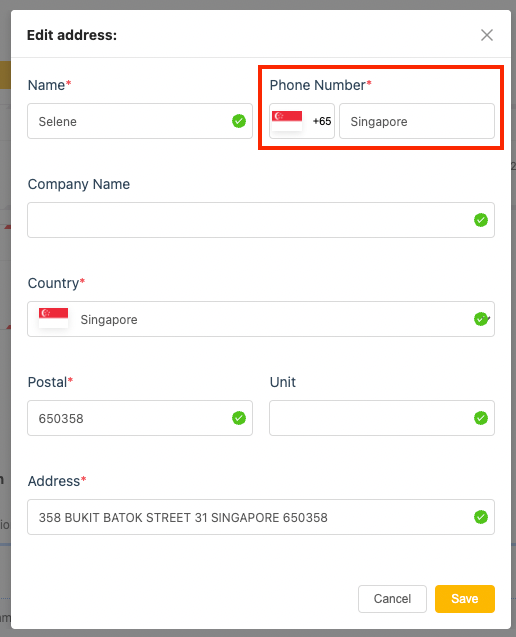Click the Singapore flag in phone code selector

[287, 121]
